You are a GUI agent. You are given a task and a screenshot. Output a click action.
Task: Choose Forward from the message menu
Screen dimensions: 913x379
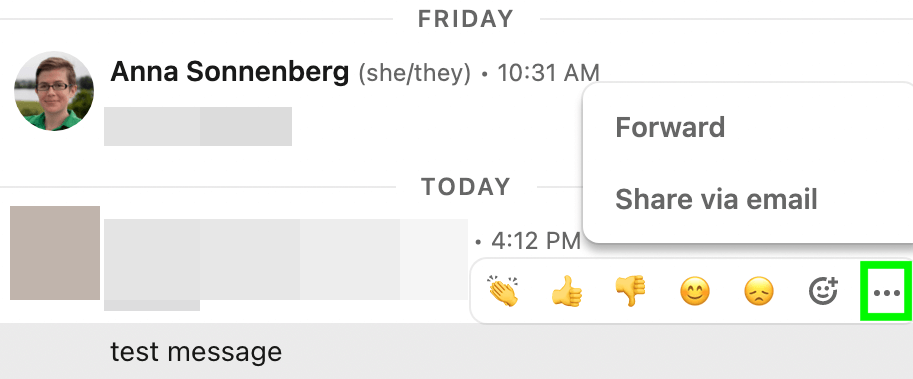[670, 127]
